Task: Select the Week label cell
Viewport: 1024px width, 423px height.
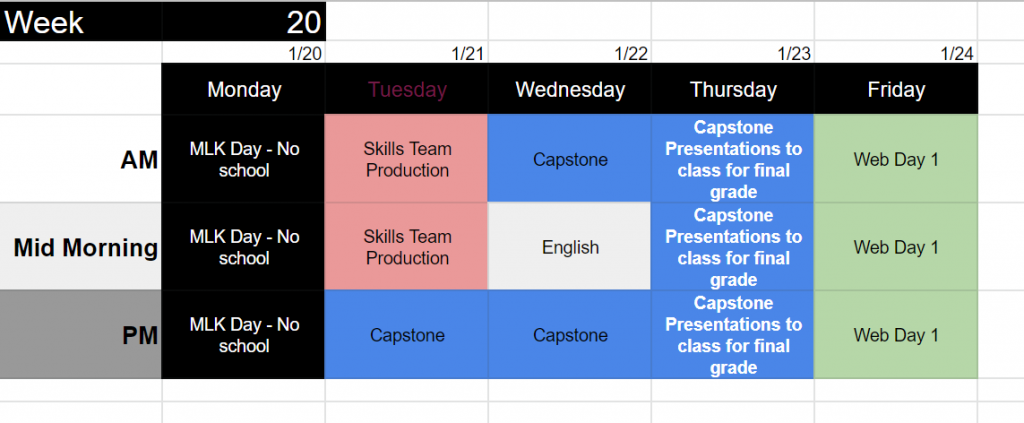Action: pyautogui.click(x=81, y=22)
